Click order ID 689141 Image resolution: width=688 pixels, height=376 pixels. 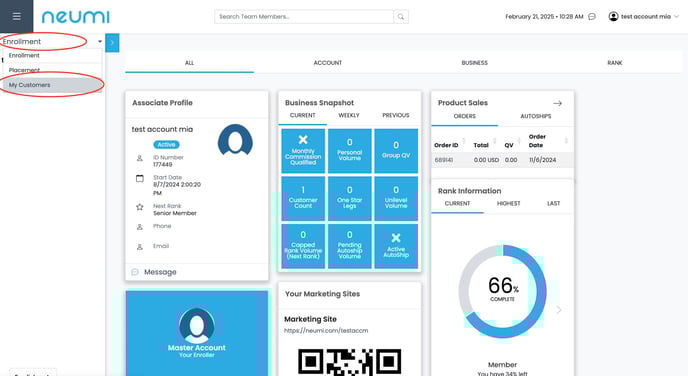[444, 160]
